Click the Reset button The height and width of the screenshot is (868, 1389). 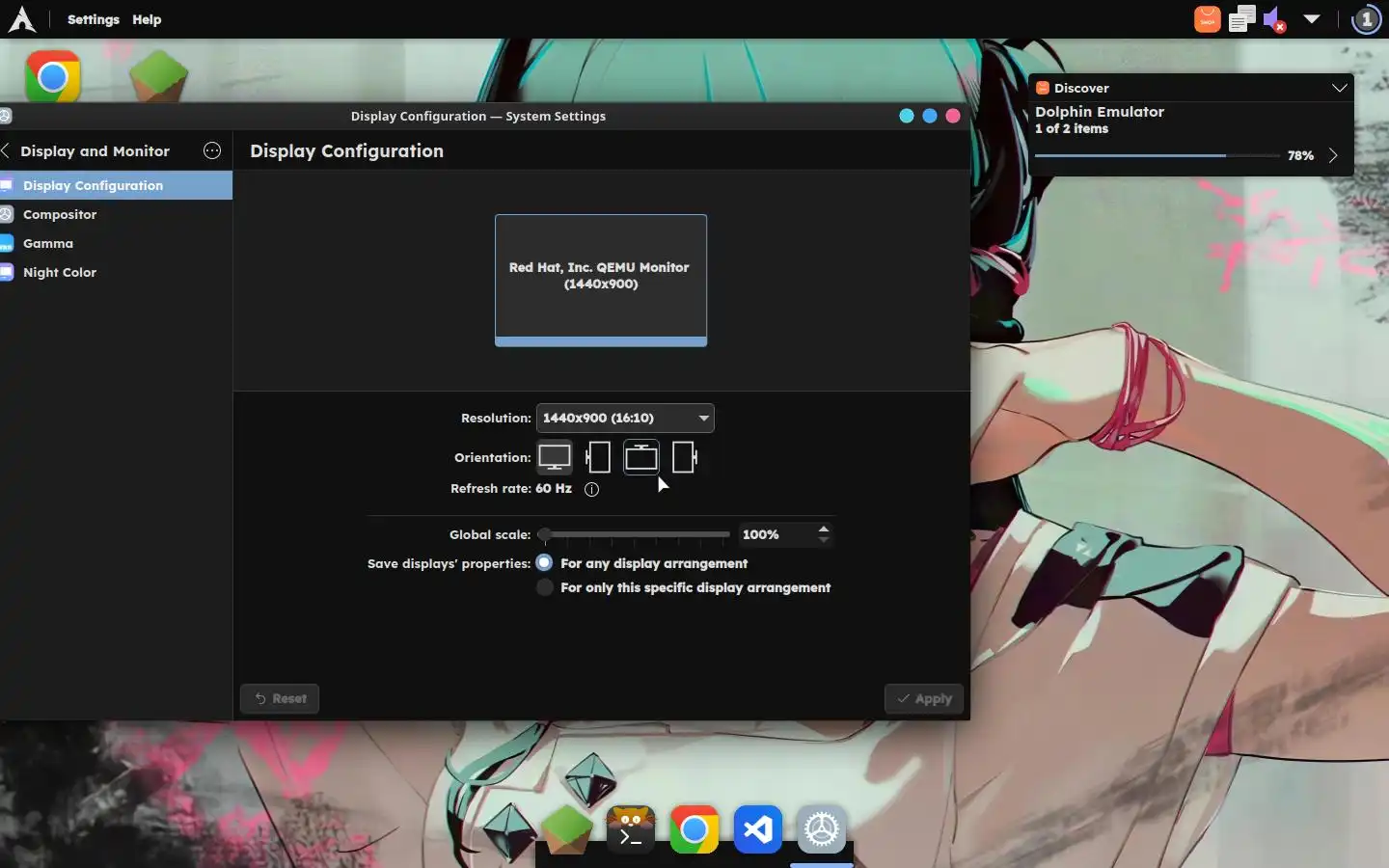pyautogui.click(x=280, y=698)
